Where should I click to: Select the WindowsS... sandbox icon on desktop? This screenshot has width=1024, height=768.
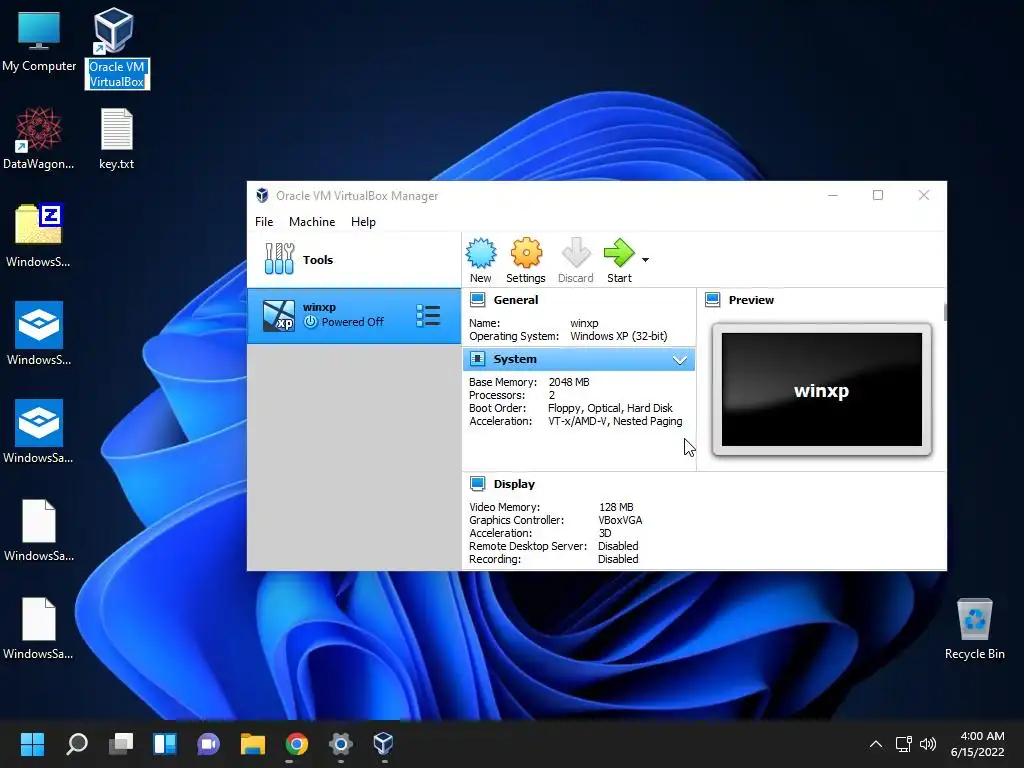[39, 334]
